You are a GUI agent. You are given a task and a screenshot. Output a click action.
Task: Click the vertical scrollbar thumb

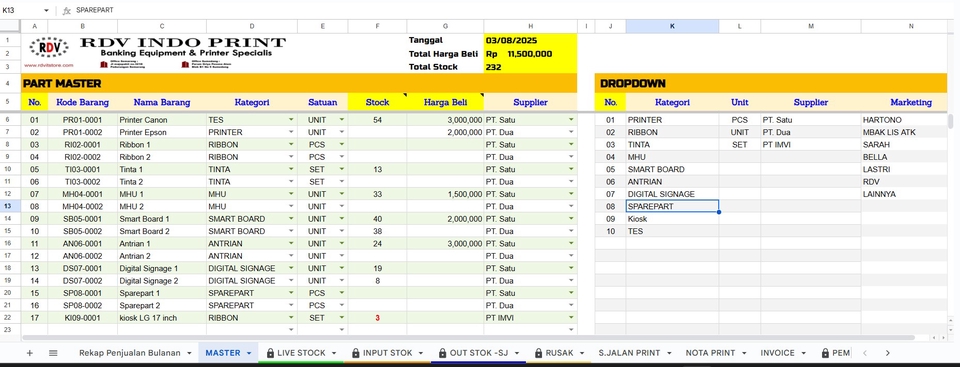951,121
